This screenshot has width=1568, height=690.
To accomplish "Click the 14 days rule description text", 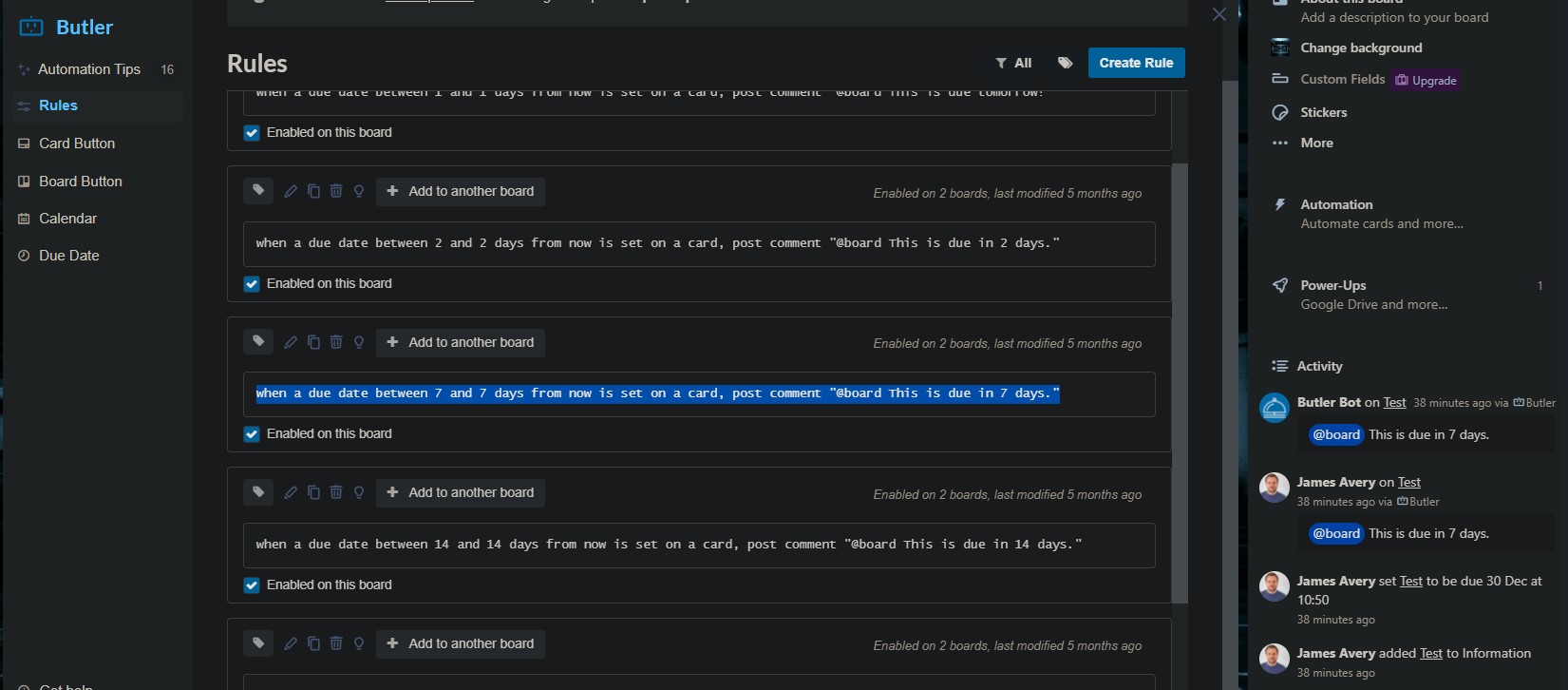I will 669,545.
